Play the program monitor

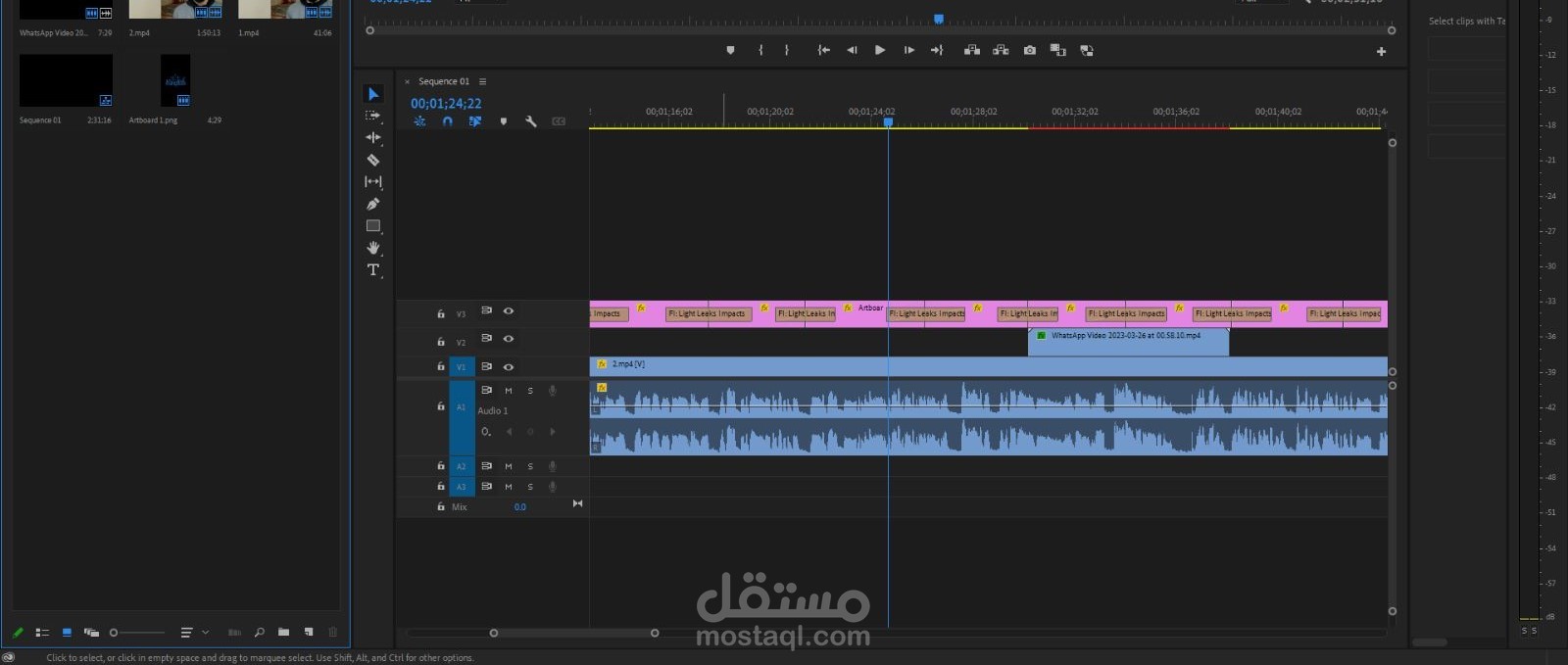pyautogui.click(x=880, y=50)
